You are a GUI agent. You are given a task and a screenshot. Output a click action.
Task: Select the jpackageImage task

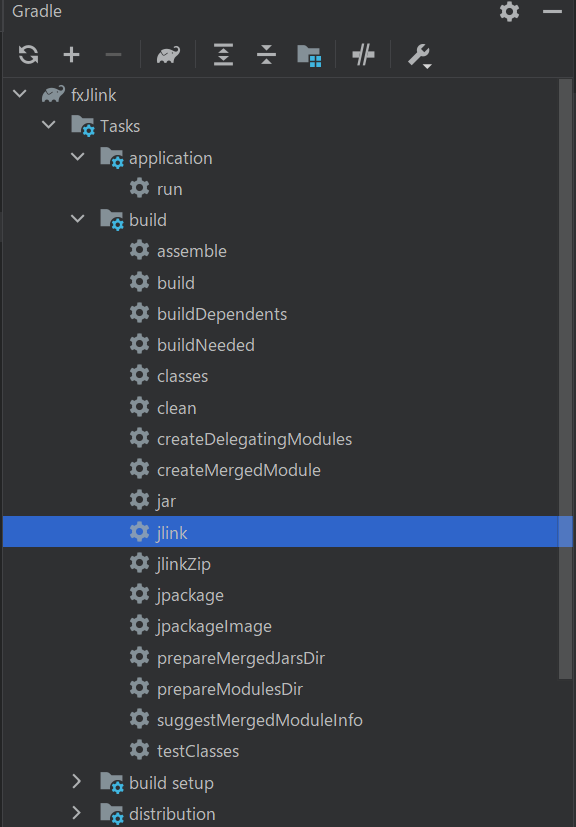click(x=214, y=626)
